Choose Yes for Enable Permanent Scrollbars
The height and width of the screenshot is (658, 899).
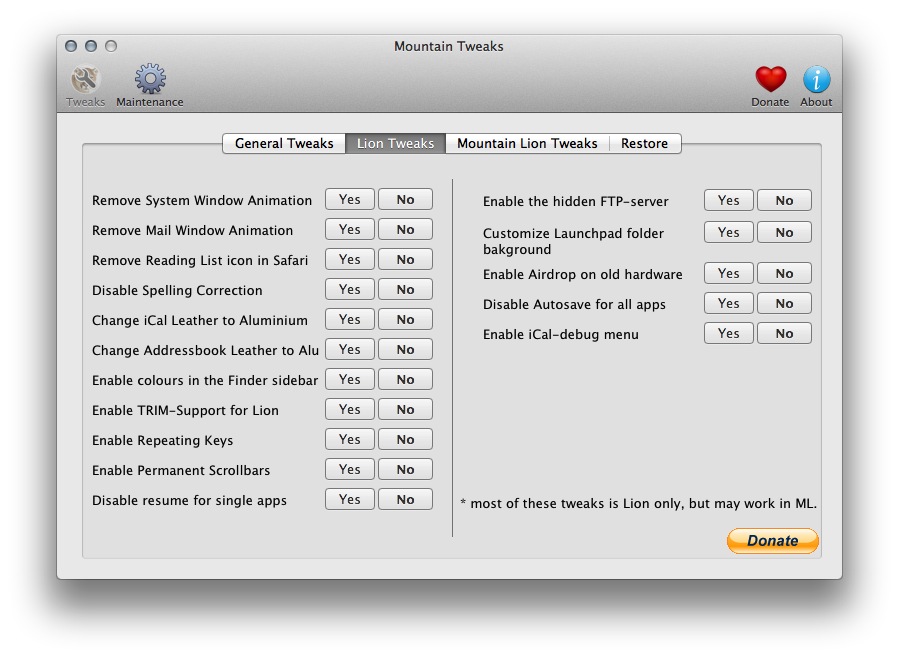[x=350, y=469]
